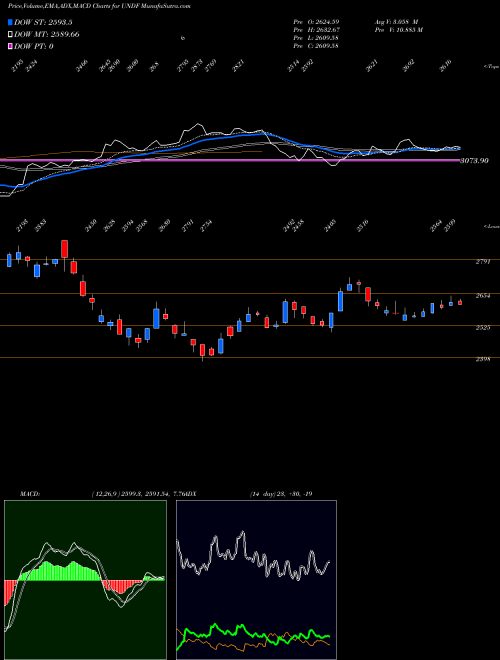The height and width of the screenshot is (660, 500).
Task: Click the chart title mentioning UNDF MunafaSutra.com
Action: [99, 7]
